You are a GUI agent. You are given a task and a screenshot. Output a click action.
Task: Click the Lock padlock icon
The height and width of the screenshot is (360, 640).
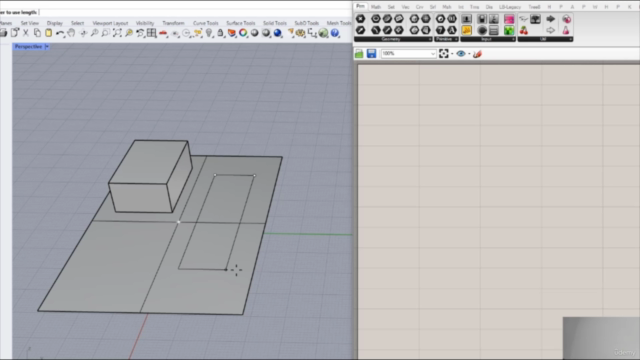tap(220, 33)
